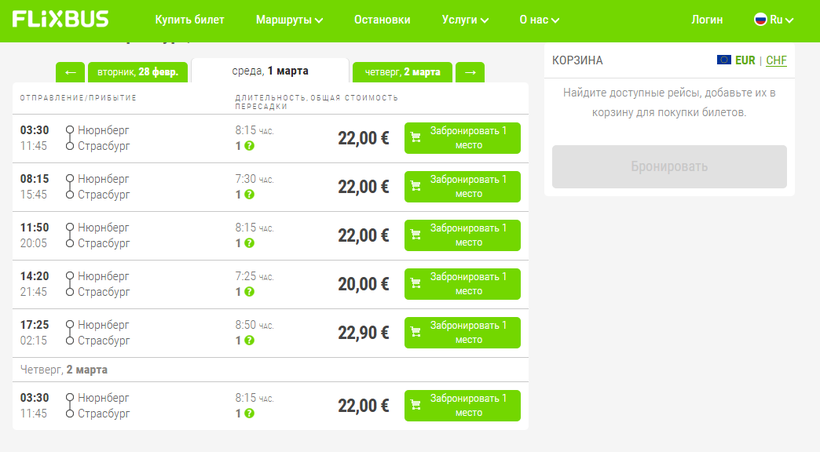Reserve a seat on the 20,00 € trip
820x452 pixels.
(x=462, y=284)
